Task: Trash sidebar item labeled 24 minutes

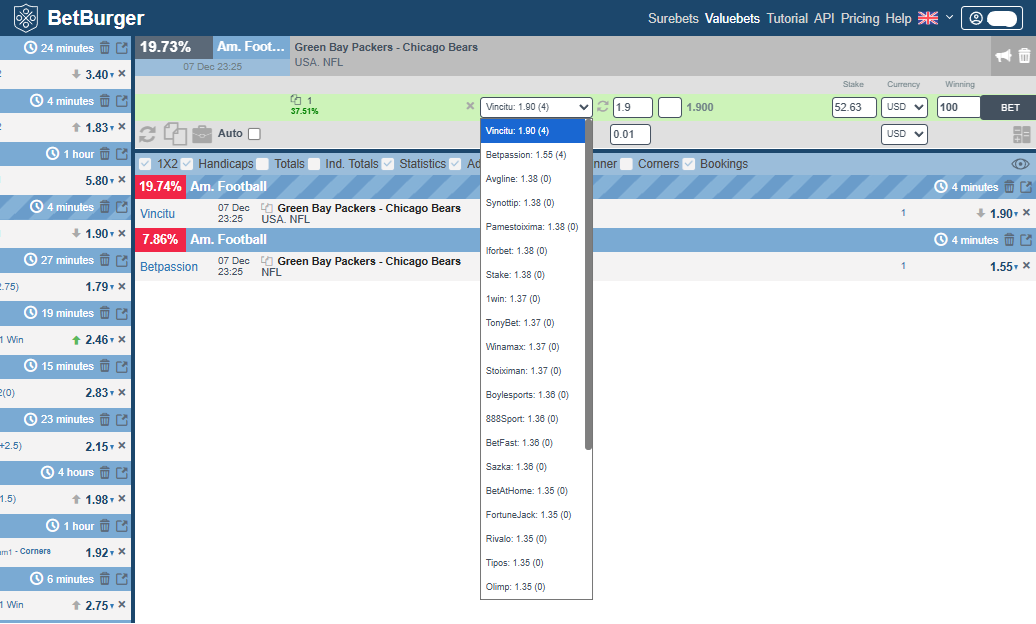Action: coord(105,48)
